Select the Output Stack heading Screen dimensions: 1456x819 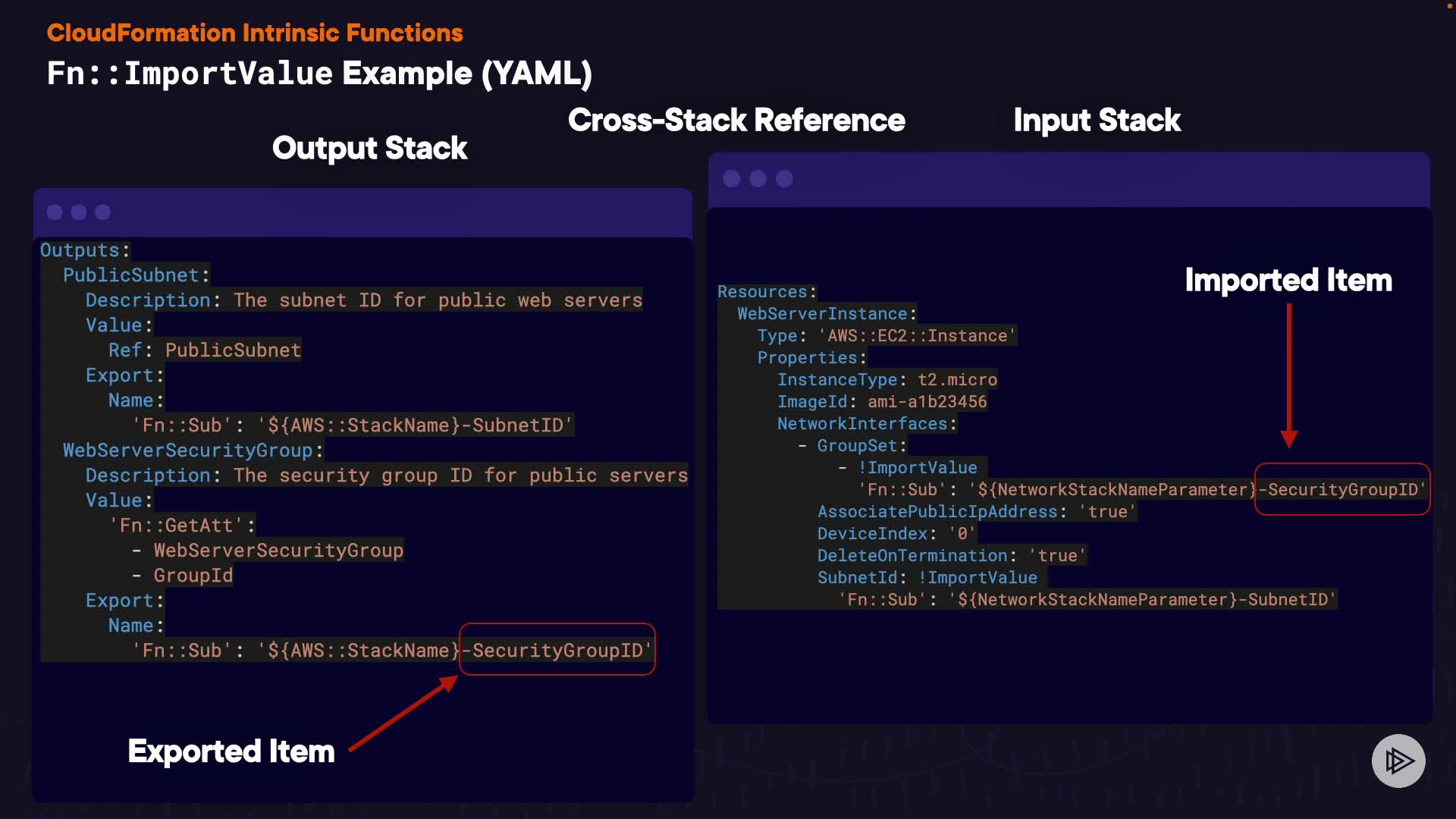coord(369,148)
